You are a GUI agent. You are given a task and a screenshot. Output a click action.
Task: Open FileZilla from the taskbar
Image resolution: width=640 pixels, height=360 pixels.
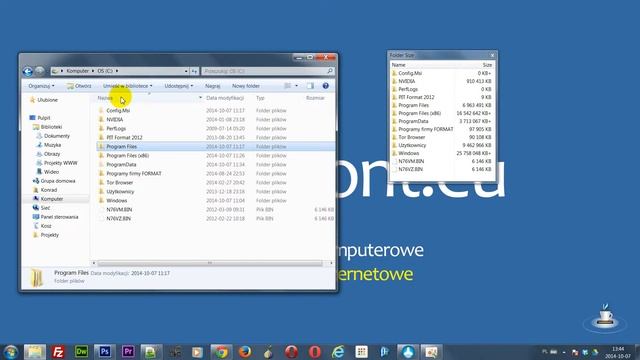58,352
